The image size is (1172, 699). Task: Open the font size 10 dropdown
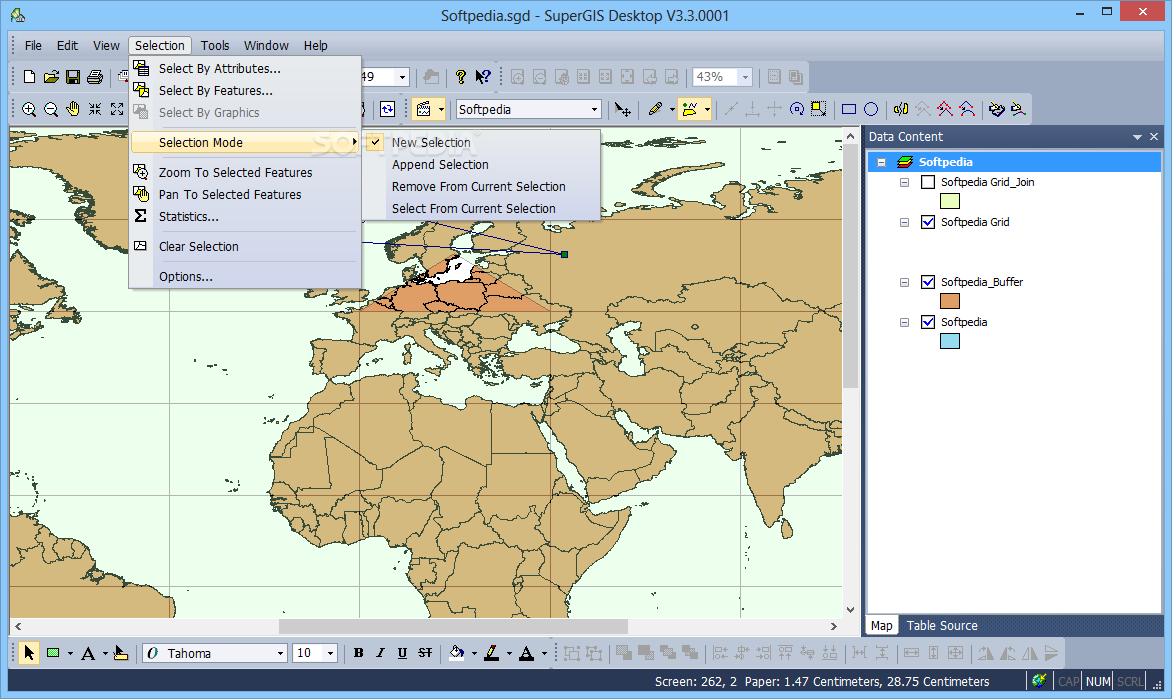point(330,653)
